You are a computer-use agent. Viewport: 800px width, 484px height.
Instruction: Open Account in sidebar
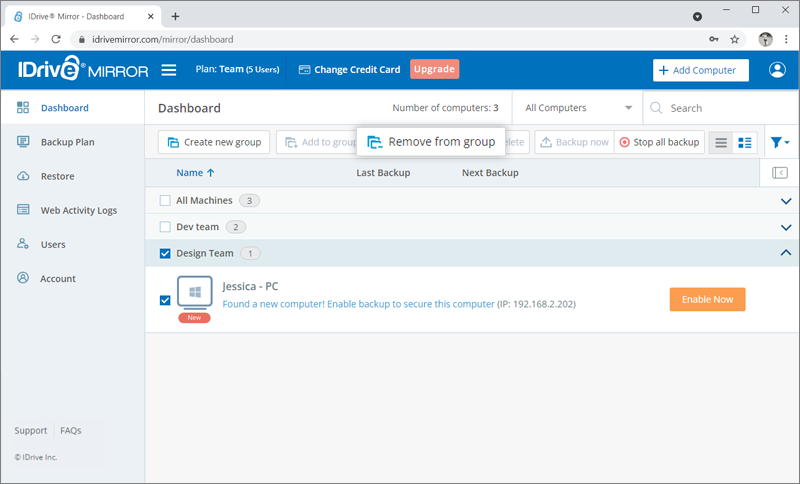coord(72,278)
